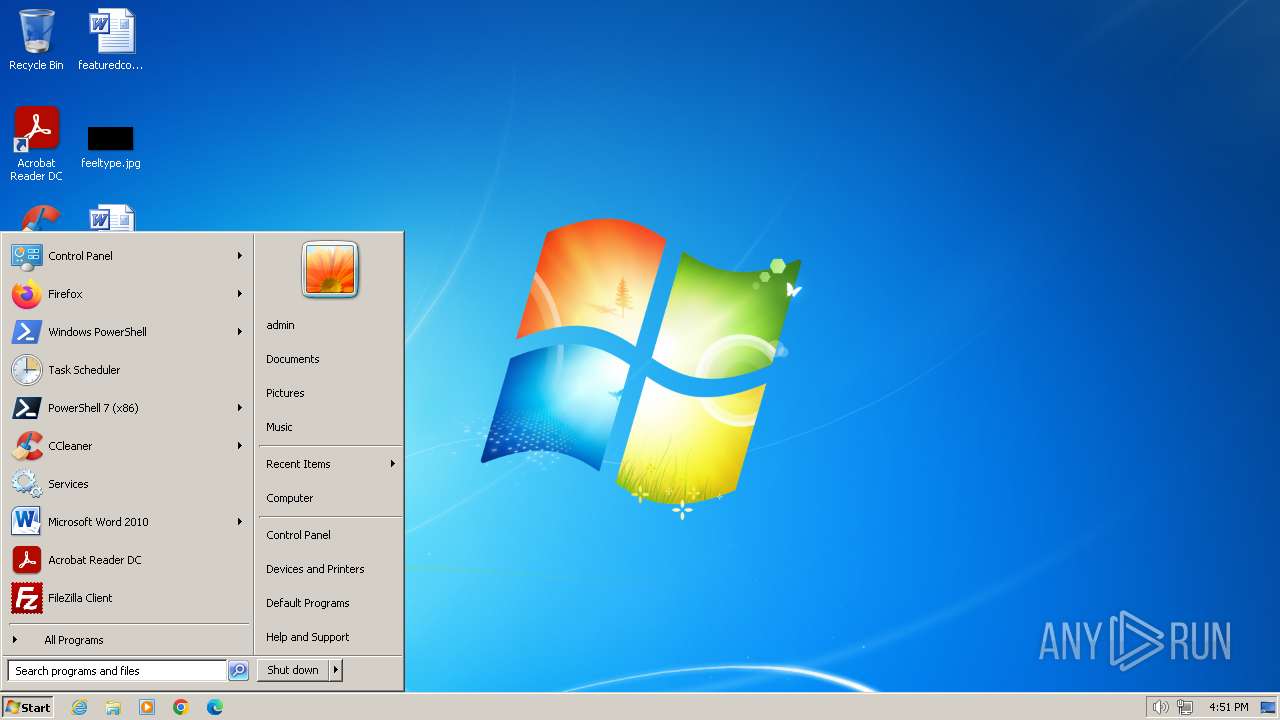Launch Firefox from the Start menu
Screen dimensions: 1280x720
[x=127, y=294]
